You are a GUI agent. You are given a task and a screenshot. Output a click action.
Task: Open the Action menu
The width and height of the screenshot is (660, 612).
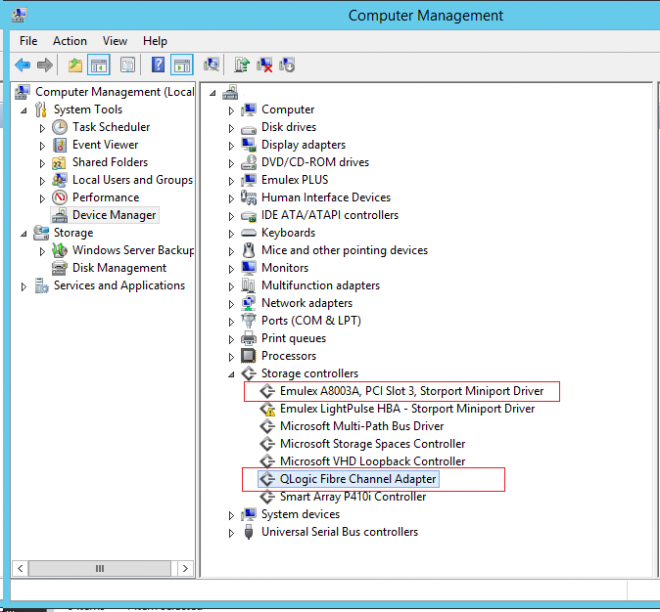pos(70,41)
